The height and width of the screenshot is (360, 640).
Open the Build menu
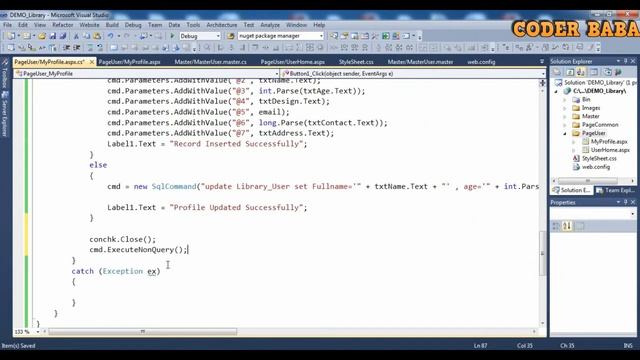(x=112, y=25)
